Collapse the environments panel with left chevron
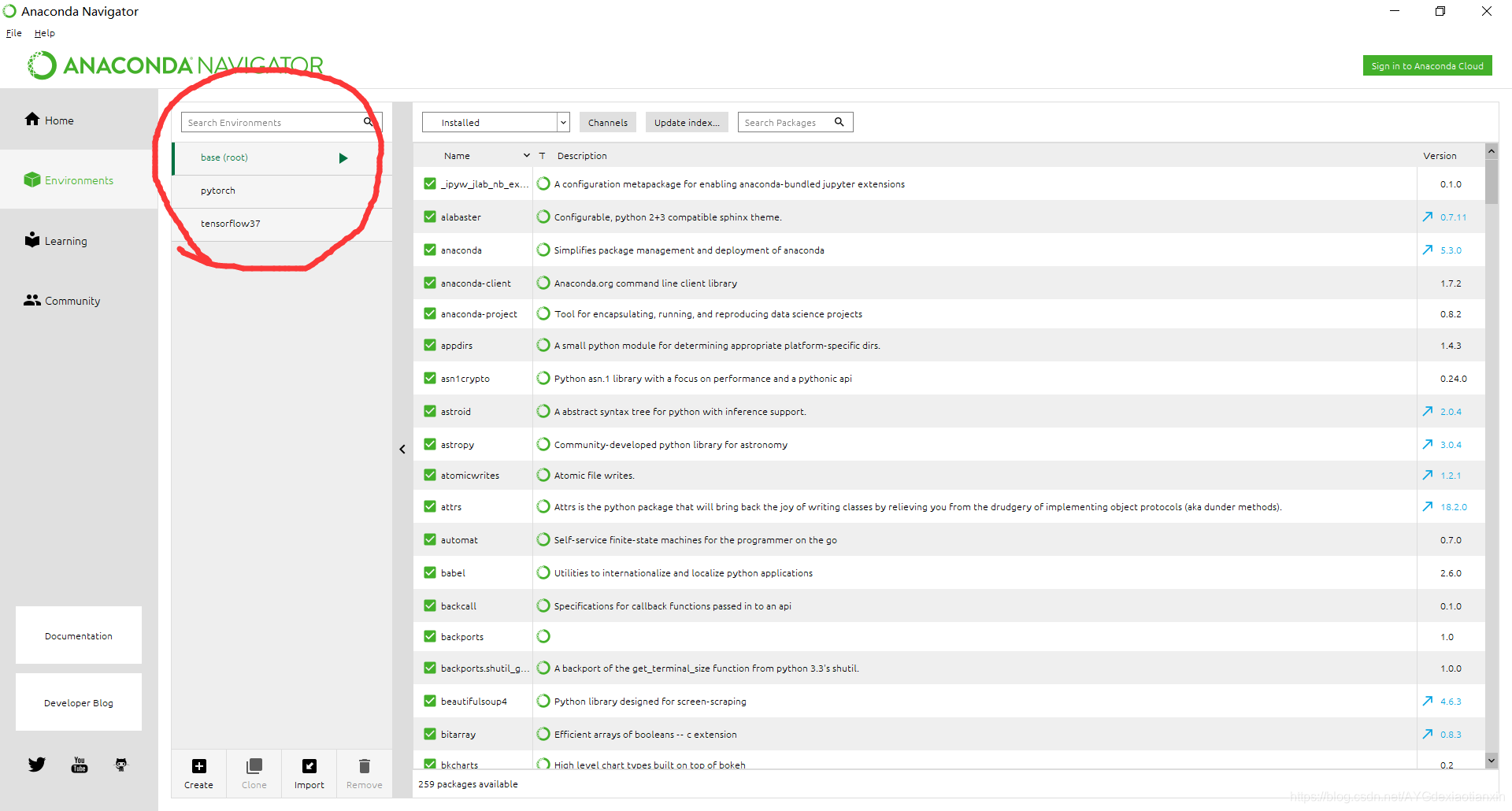Viewport: 1512px width, 811px height. pos(402,449)
